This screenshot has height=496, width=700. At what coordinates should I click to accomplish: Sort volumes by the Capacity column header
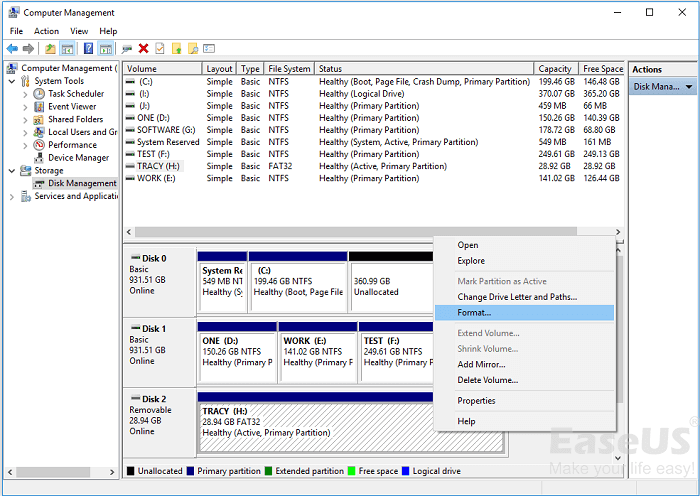tap(556, 69)
